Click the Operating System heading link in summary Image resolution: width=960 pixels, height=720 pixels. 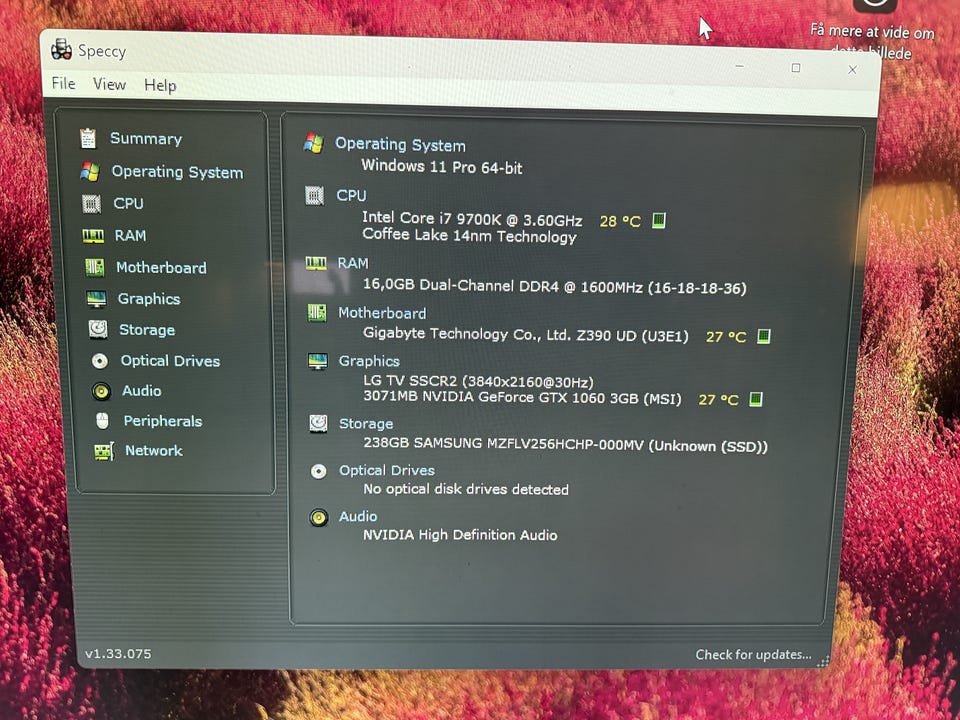click(x=400, y=144)
